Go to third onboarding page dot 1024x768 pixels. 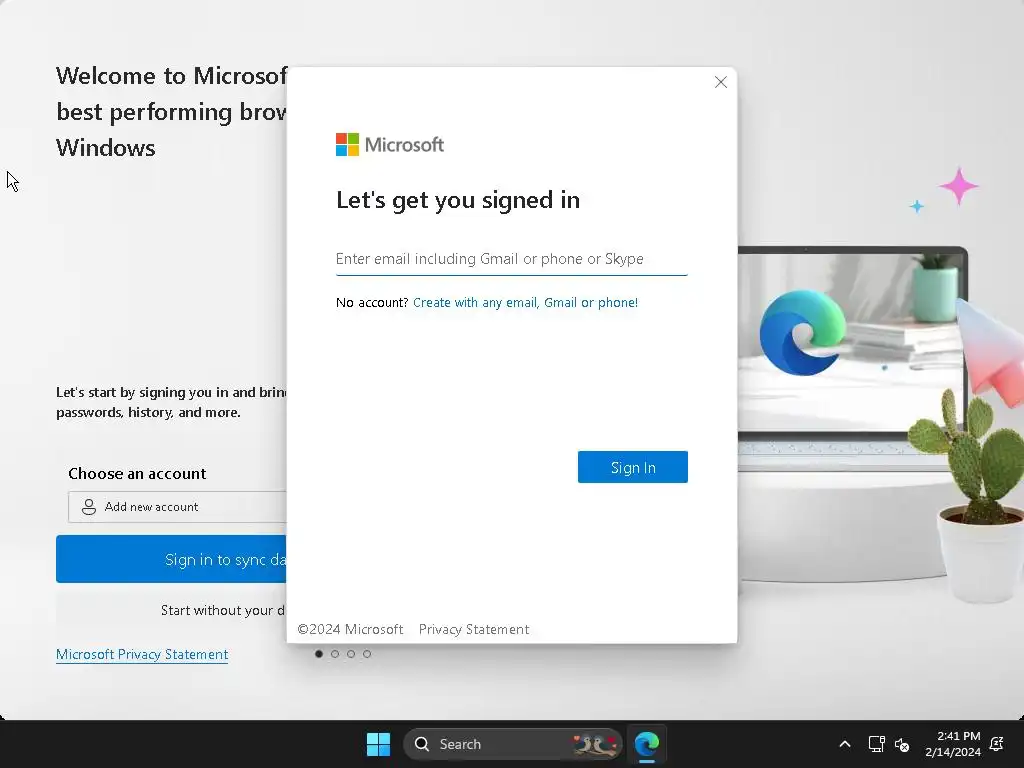351,654
